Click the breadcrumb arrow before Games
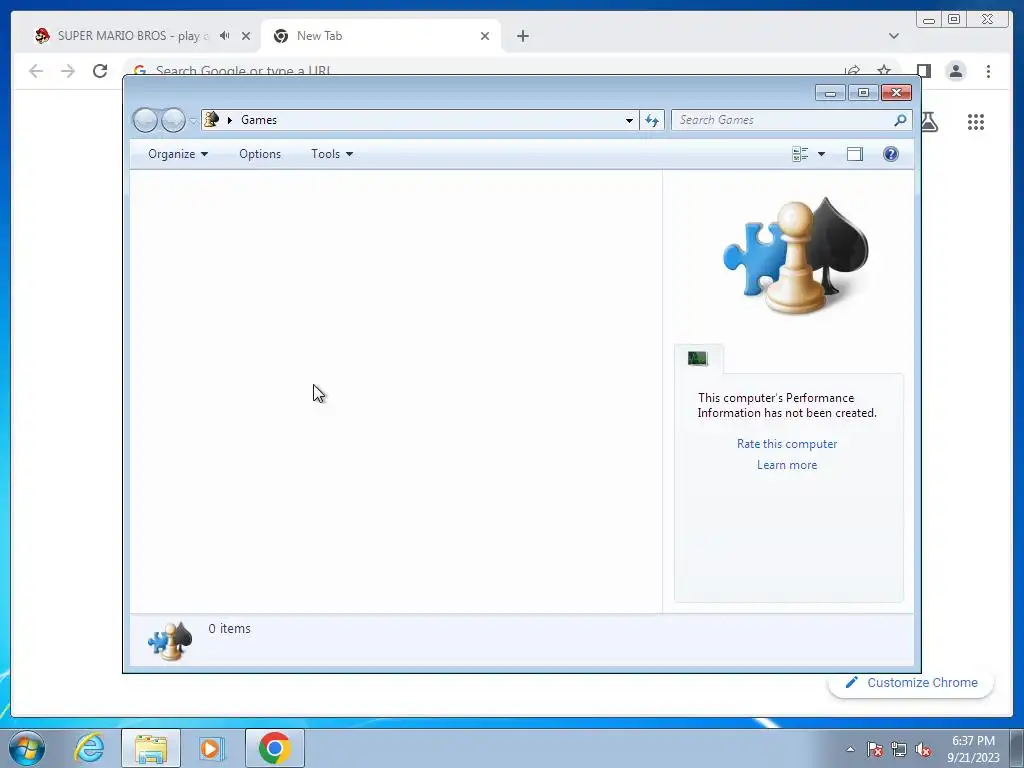 [x=230, y=120]
